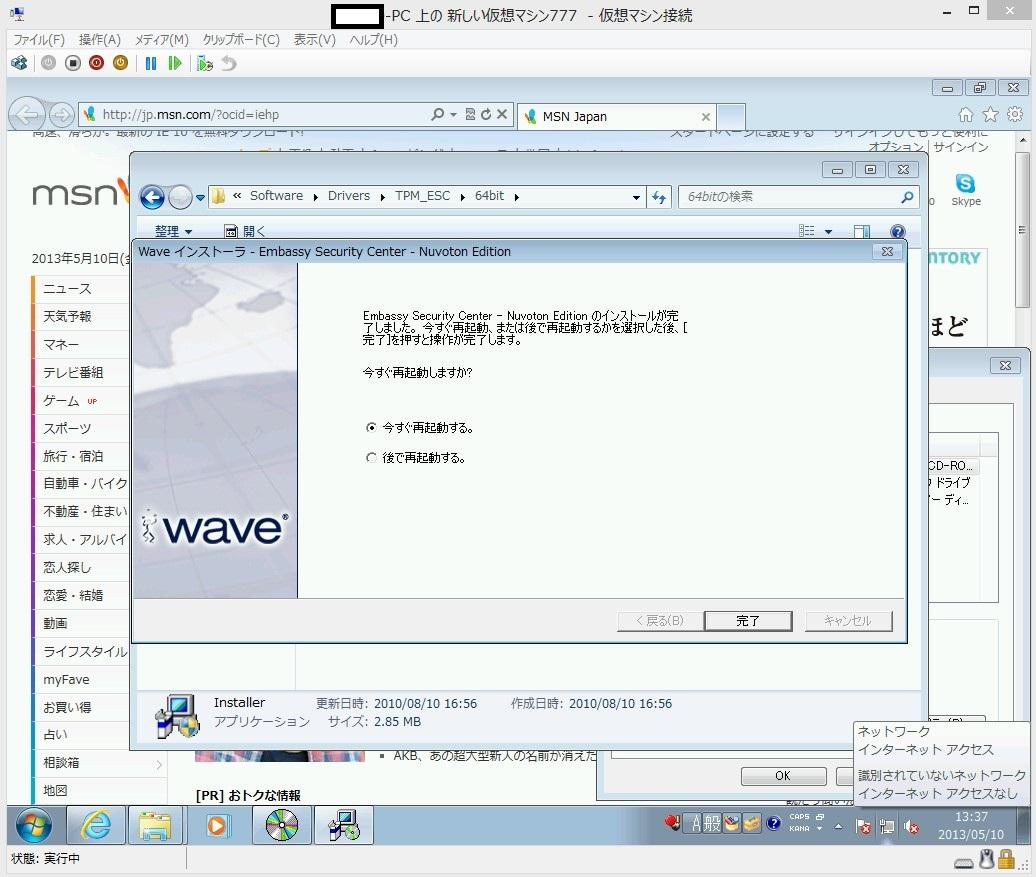Open the メディア(M) menu
The width and height of the screenshot is (1036, 877).
[162, 40]
